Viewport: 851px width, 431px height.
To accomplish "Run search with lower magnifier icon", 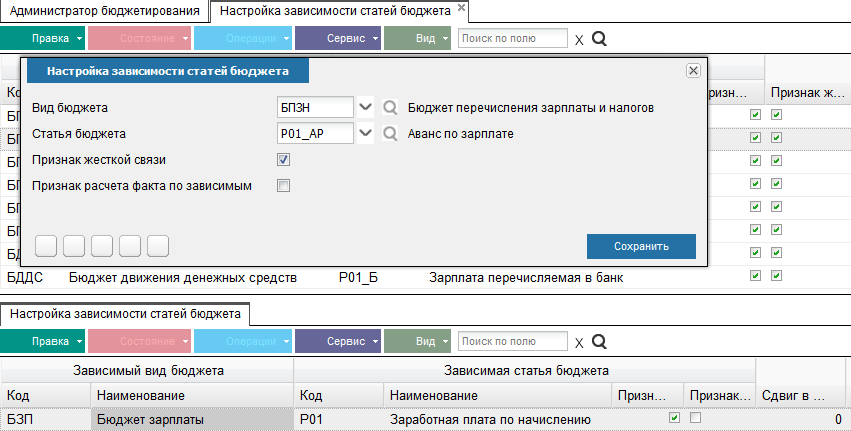I will (x=599, y=341).
